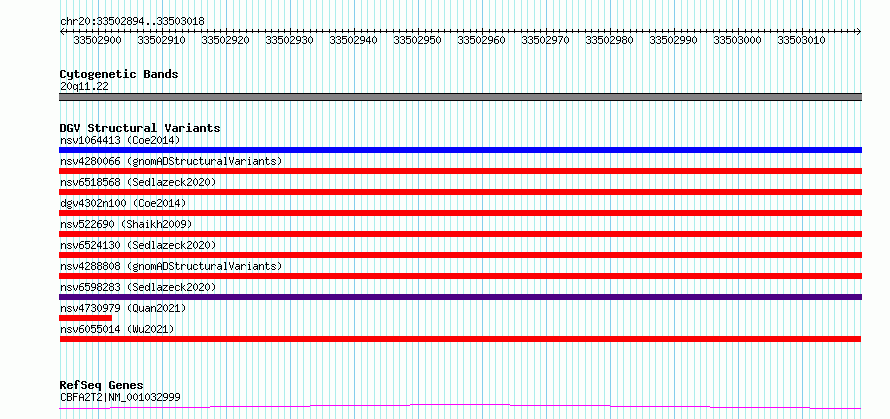
Task: Click the gray 20q11.22 cytogenetic band bar
Action: pyautogui.click(x=460, y=97)
